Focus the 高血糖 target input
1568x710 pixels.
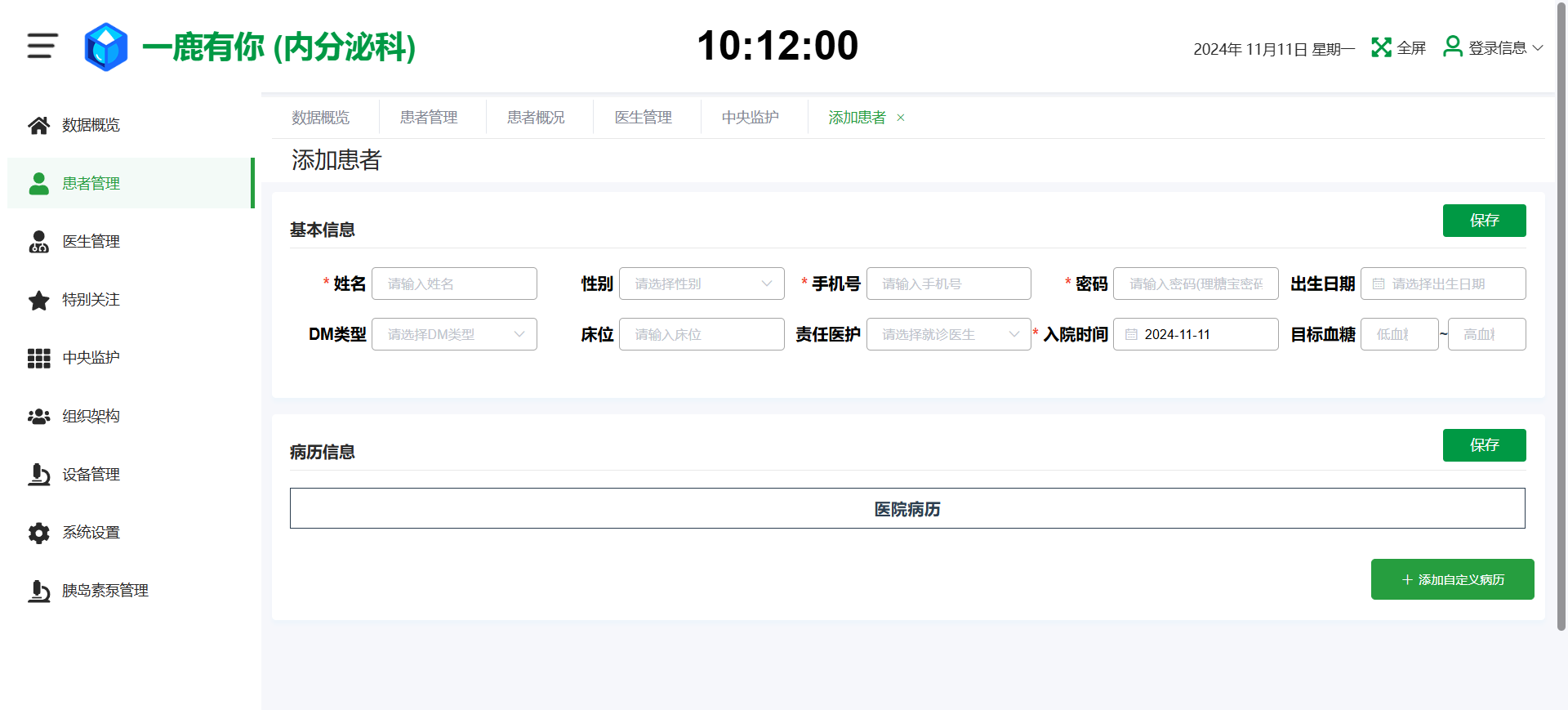click(1487, 334)
